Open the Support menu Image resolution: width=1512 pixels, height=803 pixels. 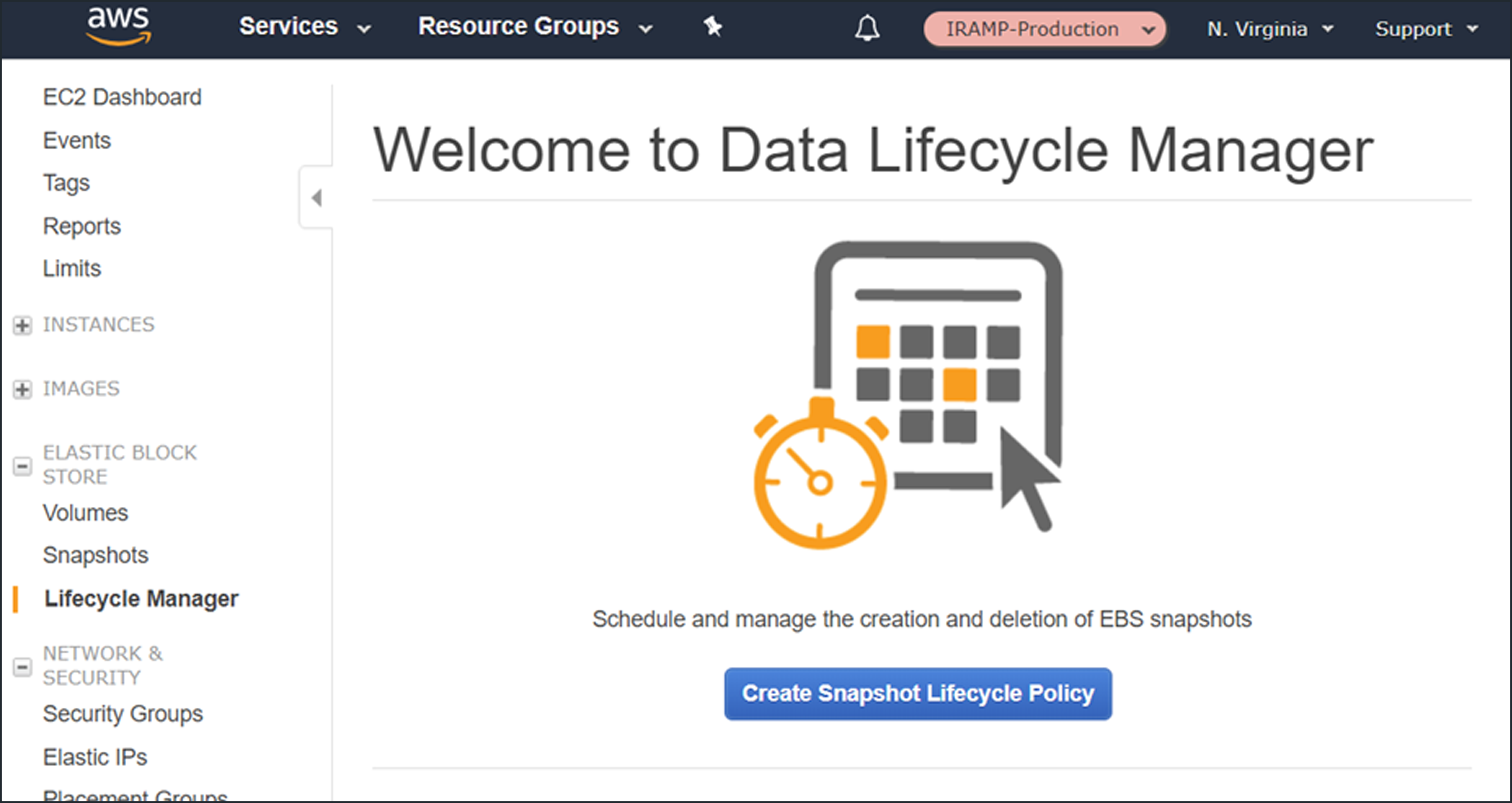tap(1425, 29)
